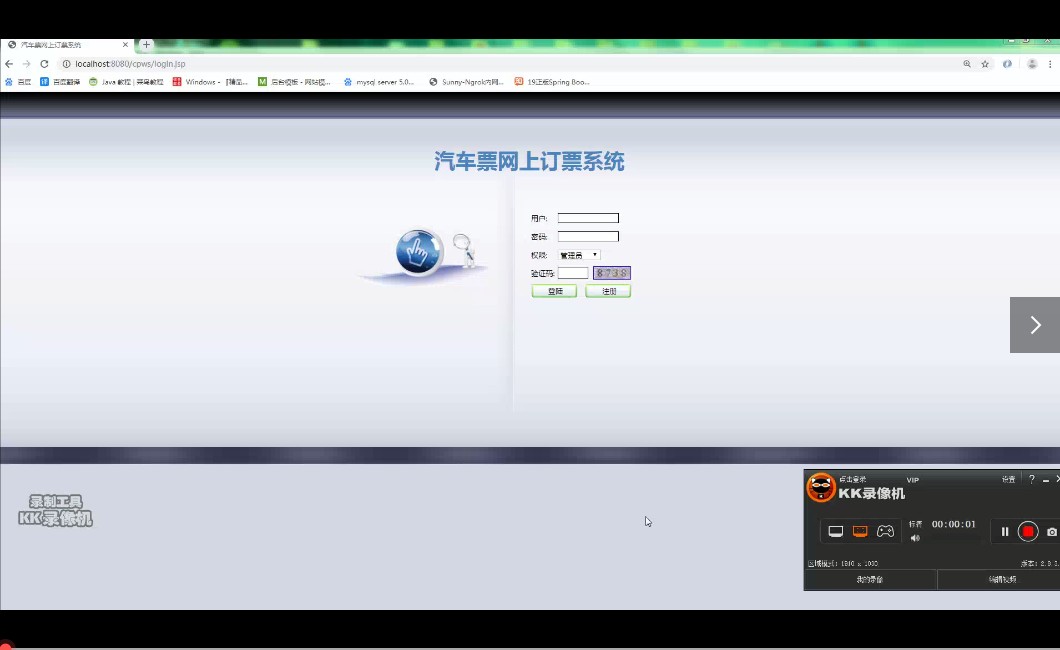Open the Chrome three-dot menu

pyautogui.click(x=1050, y=64)
